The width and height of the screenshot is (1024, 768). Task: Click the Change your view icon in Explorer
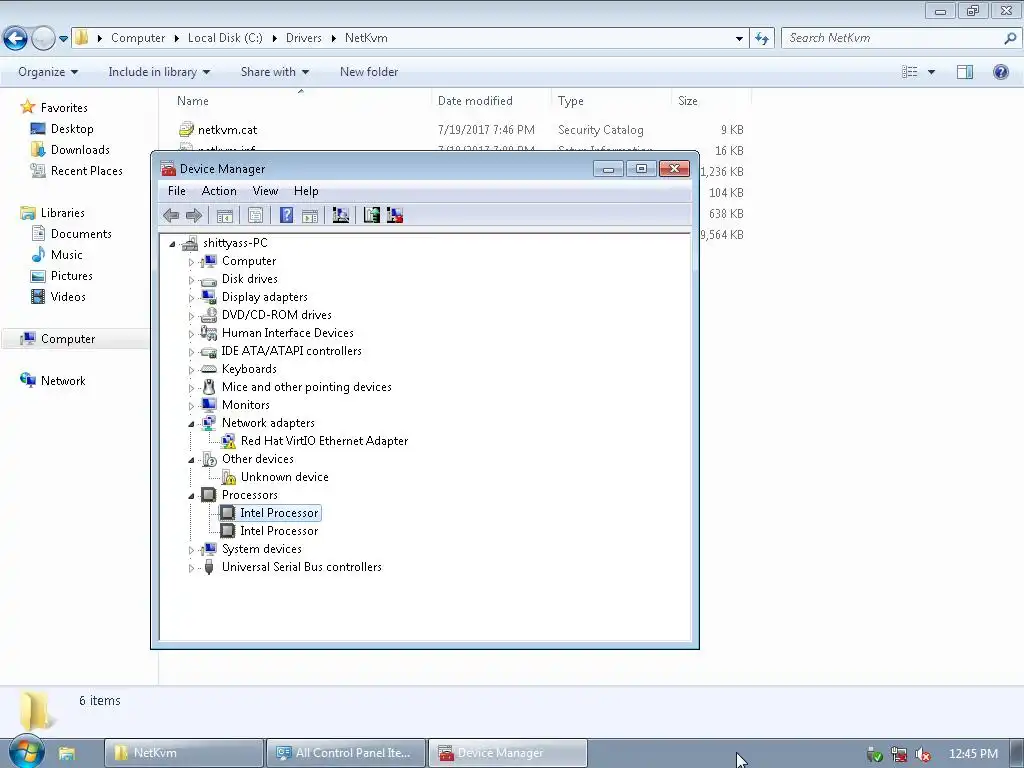click(910, 72)
